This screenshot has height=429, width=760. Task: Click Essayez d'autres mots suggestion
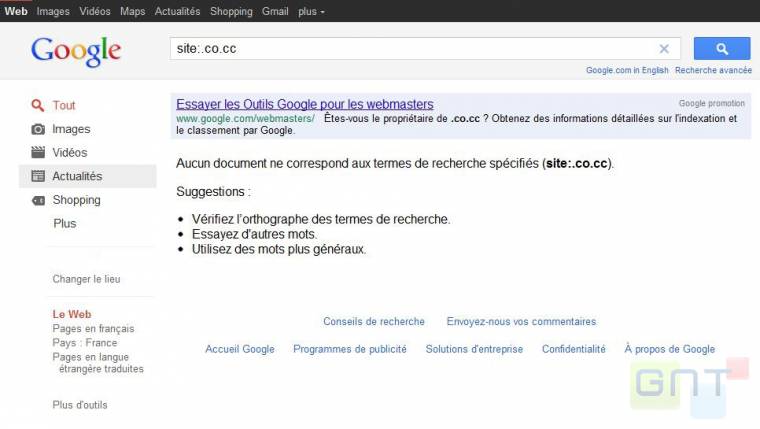pos(254,234)
